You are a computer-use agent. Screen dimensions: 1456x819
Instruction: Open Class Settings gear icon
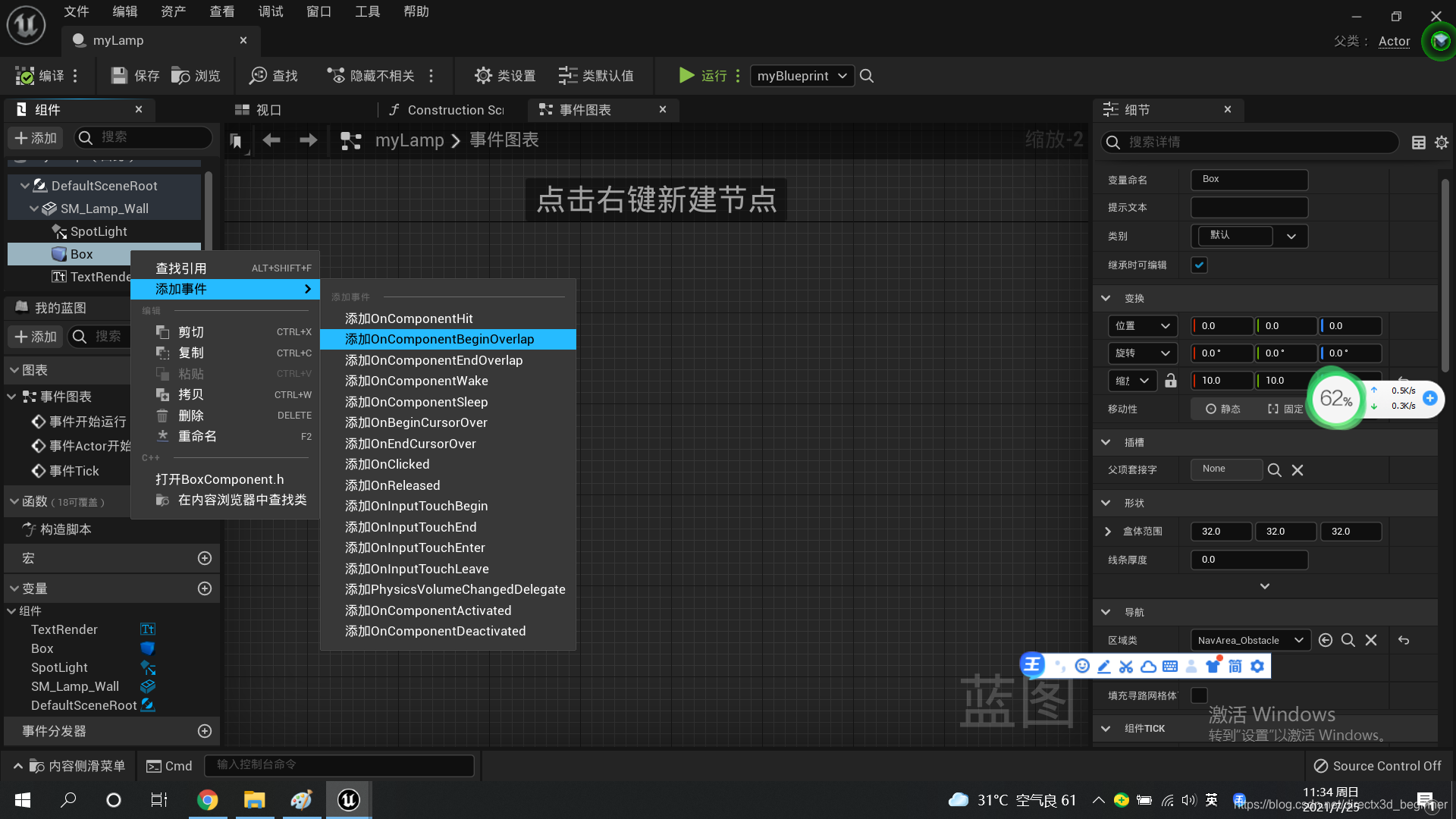483,76
